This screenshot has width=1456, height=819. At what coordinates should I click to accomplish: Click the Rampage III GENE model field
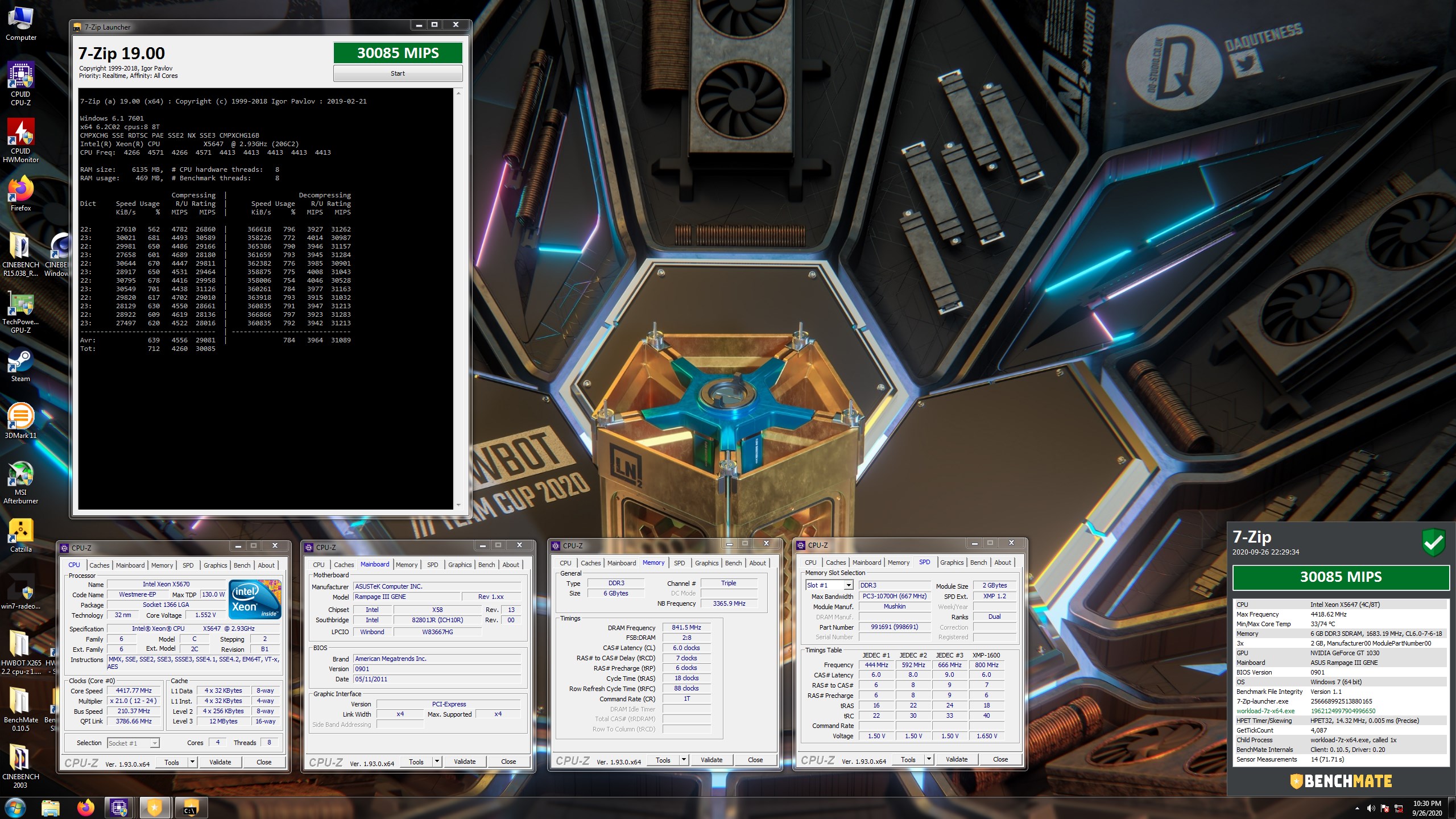point(407,597)
